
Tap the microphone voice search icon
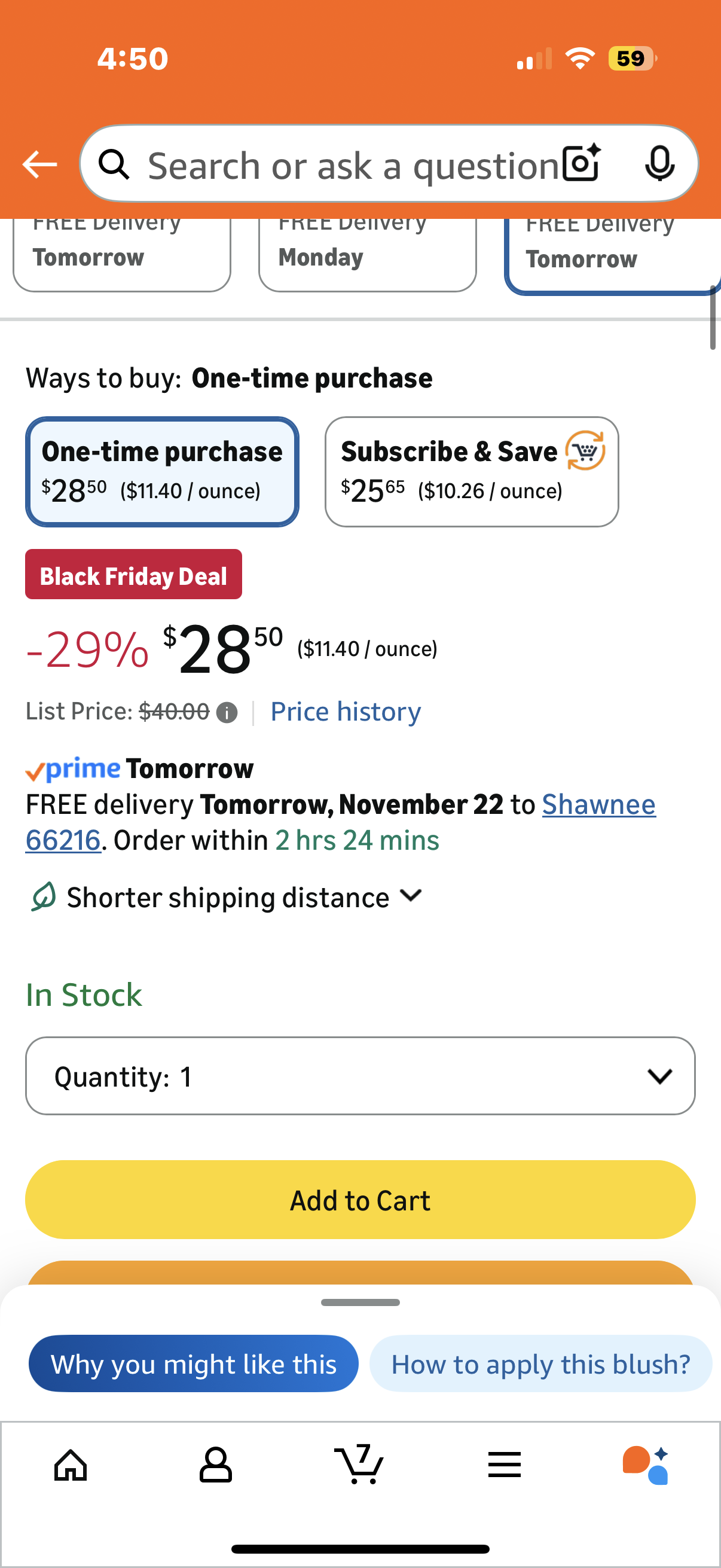(659, 163)
